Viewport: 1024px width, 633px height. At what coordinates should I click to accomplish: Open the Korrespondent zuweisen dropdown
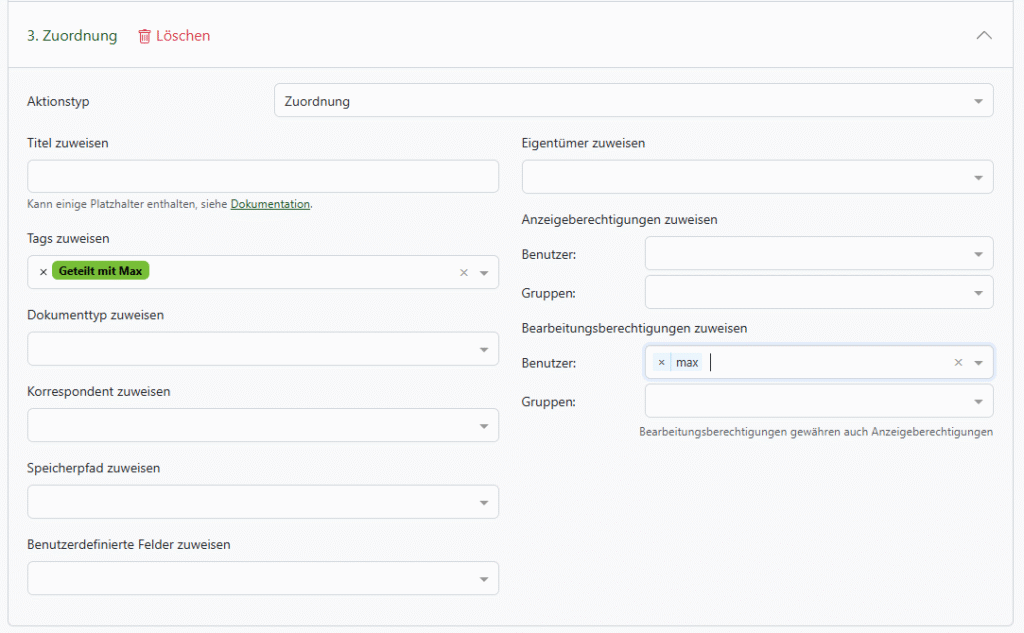[x=262, y=425]
